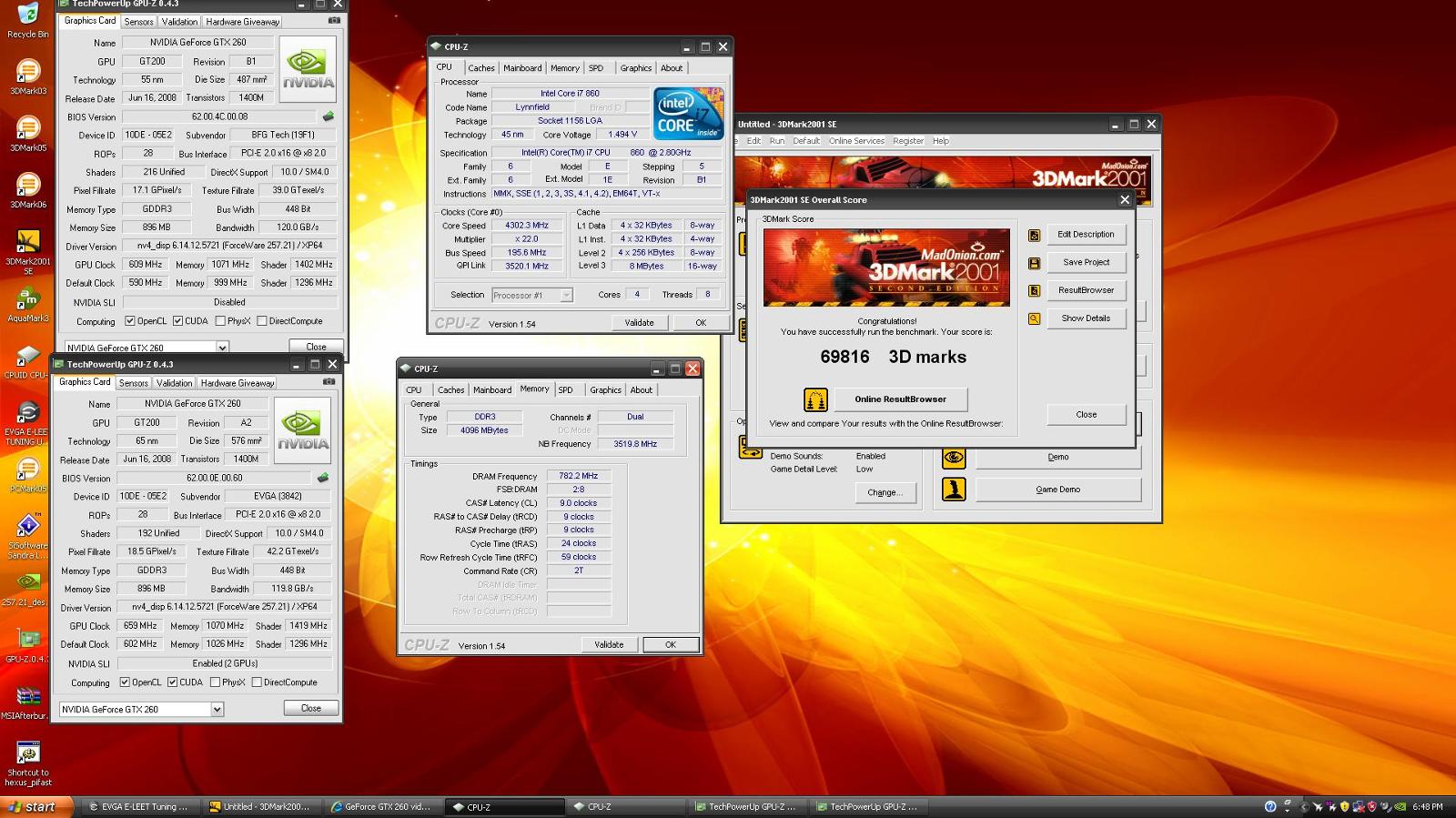Click the eye icon next to Demo button
Screen dimensions: 1456x818
click(954, 457)
